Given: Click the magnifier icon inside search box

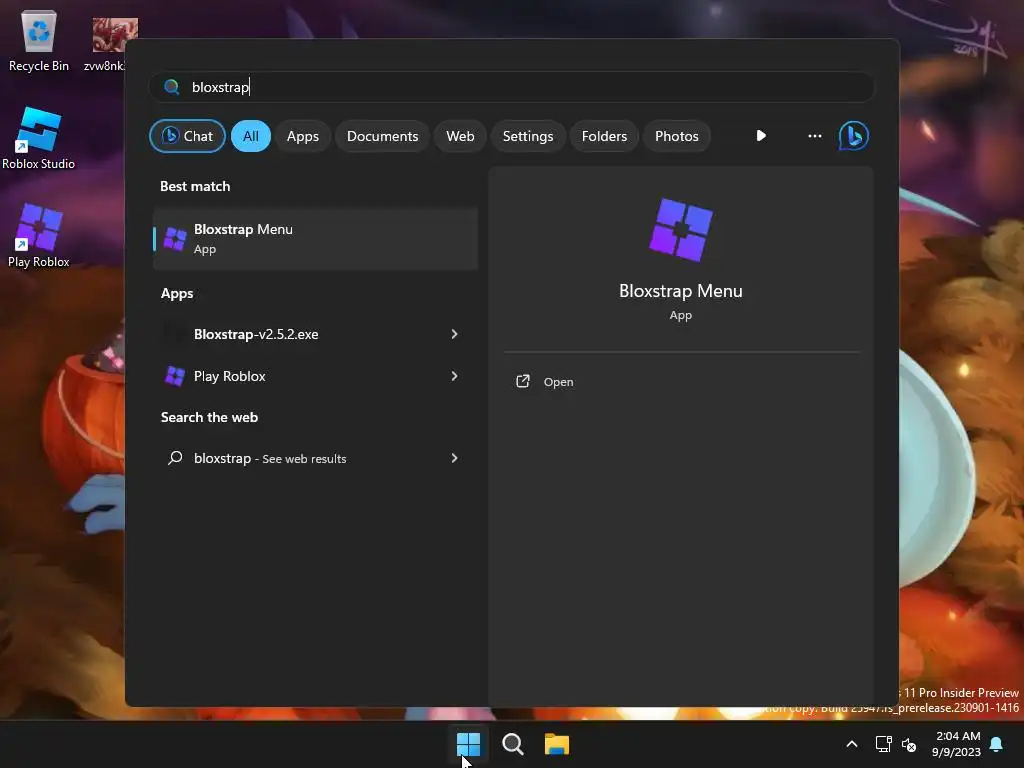Looking at the screenshot, I should pyautogui.click(x=172, y=87).
